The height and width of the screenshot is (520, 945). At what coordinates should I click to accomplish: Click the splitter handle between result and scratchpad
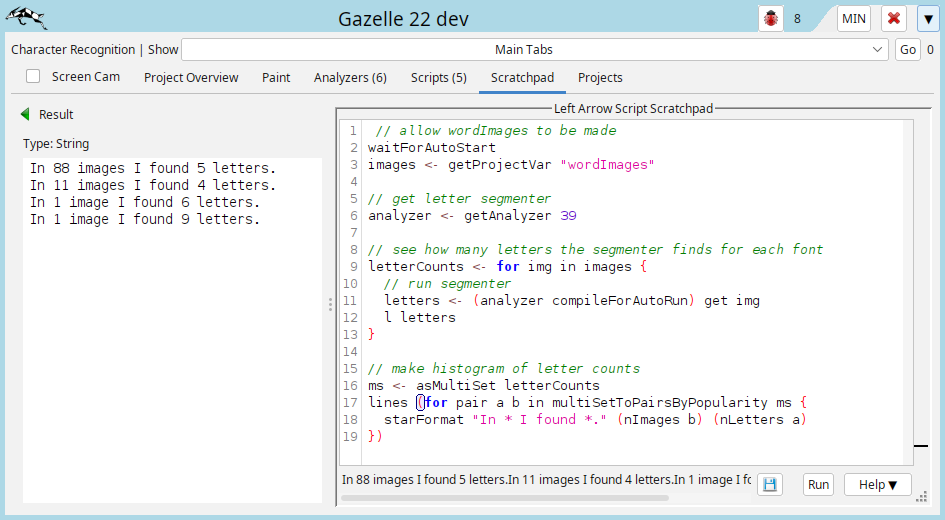tap(330, 305)
